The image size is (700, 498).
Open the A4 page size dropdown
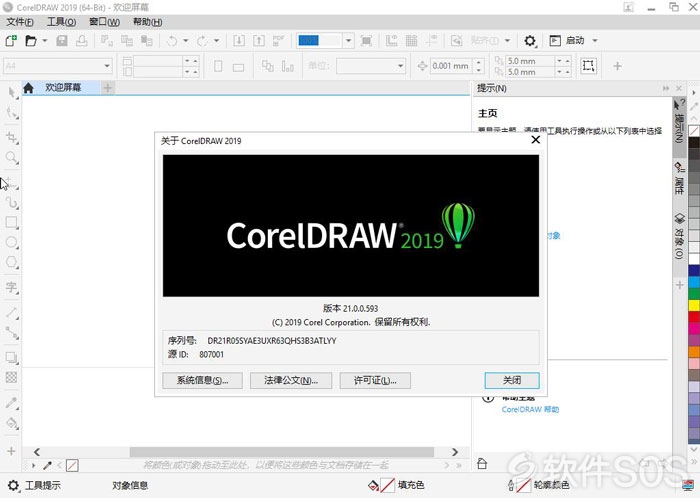coord(107,66)
